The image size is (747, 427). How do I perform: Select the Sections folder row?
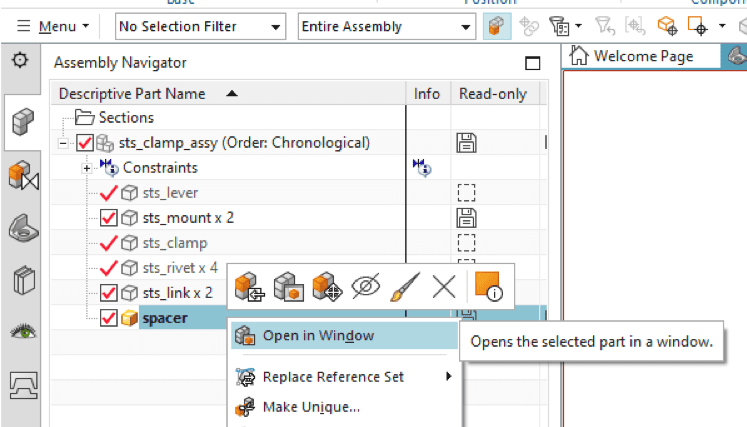[126, 118]
